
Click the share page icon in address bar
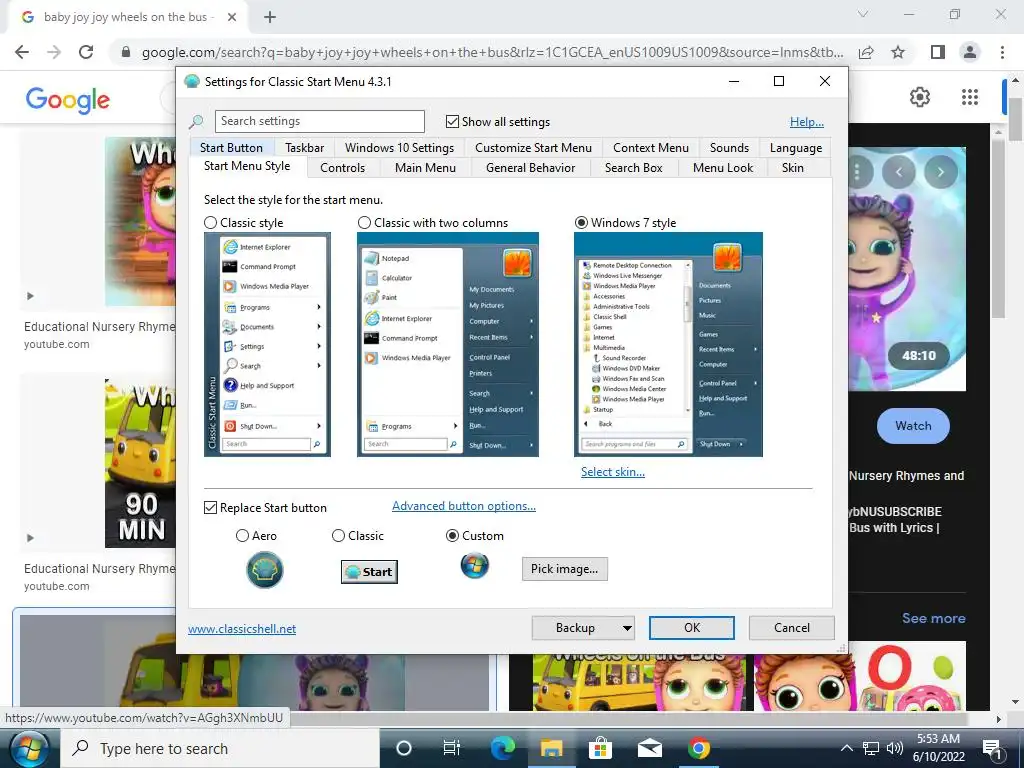point(866,52)
